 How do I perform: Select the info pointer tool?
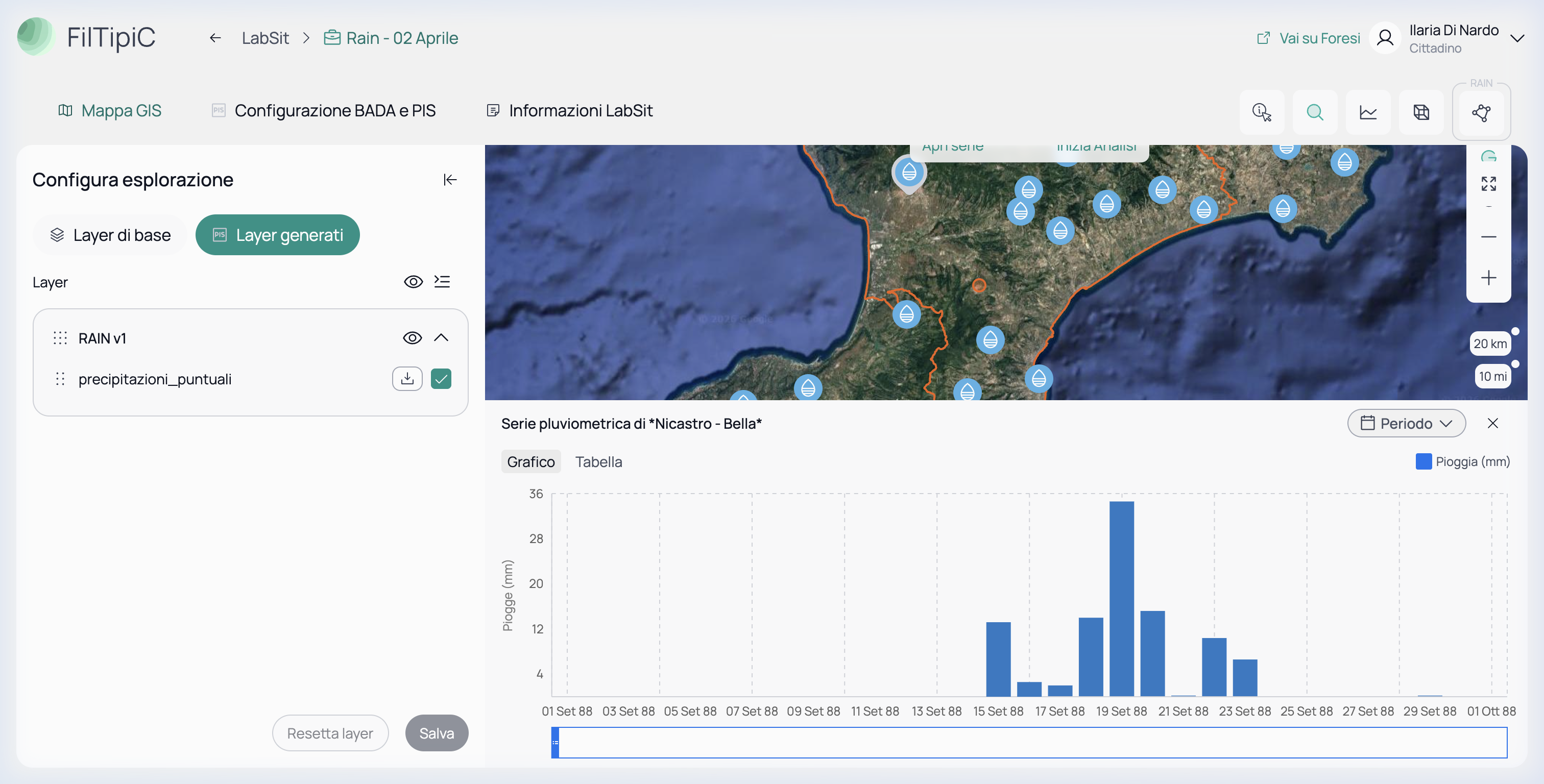(1262, 112)
